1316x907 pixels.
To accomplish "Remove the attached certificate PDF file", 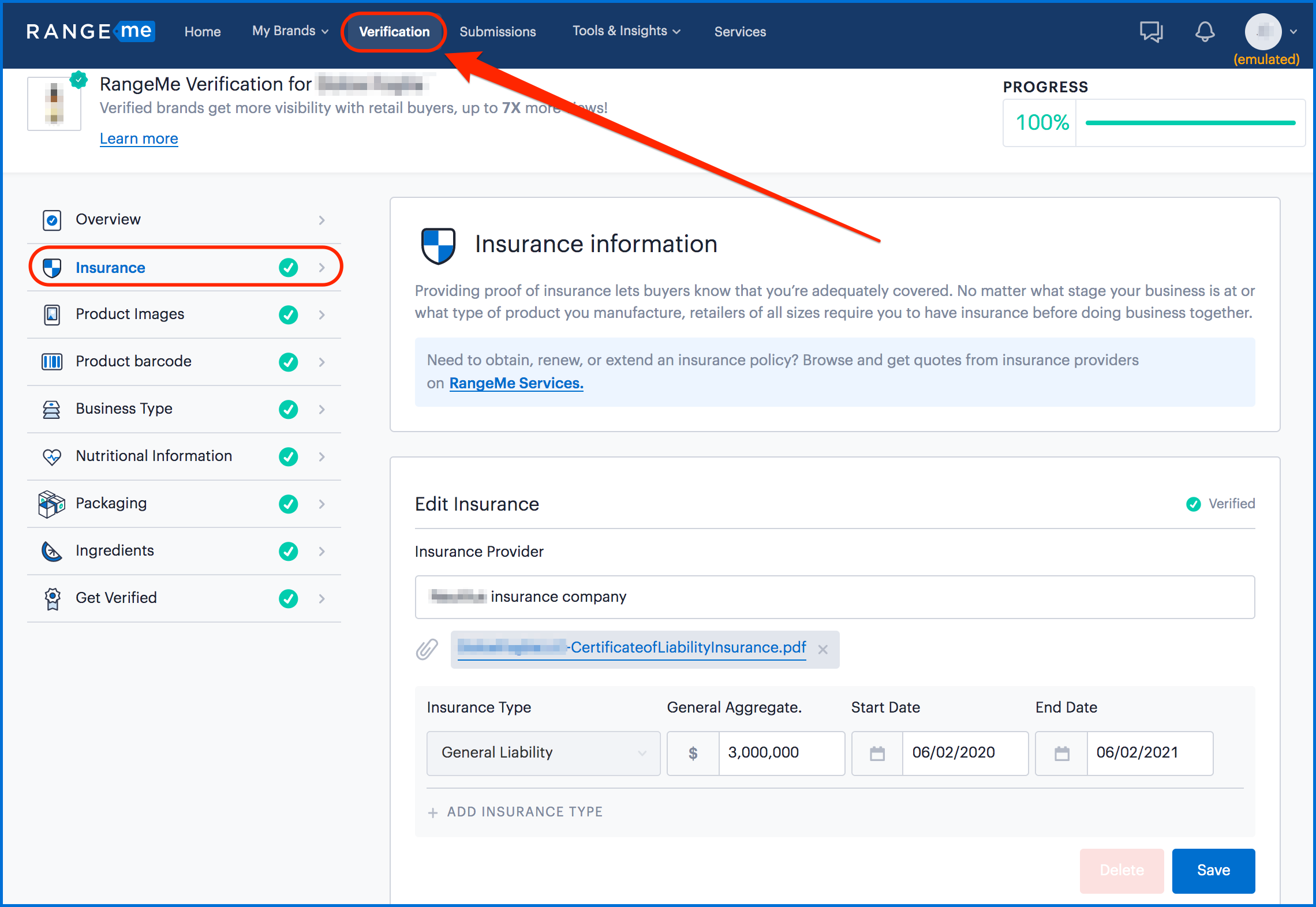I will (x=823, y=650).
